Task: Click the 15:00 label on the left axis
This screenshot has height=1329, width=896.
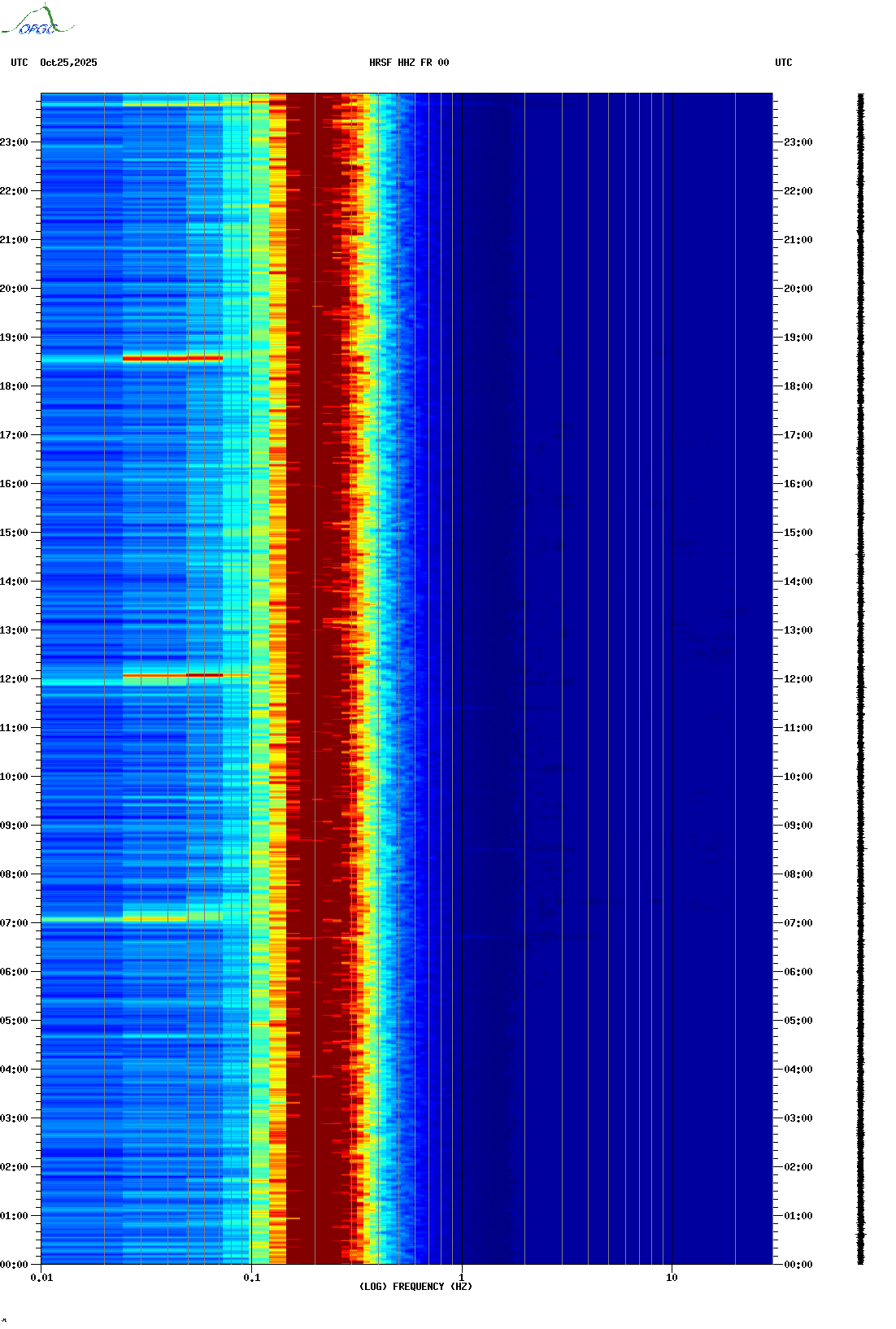Action: click(x=14, y=533)
